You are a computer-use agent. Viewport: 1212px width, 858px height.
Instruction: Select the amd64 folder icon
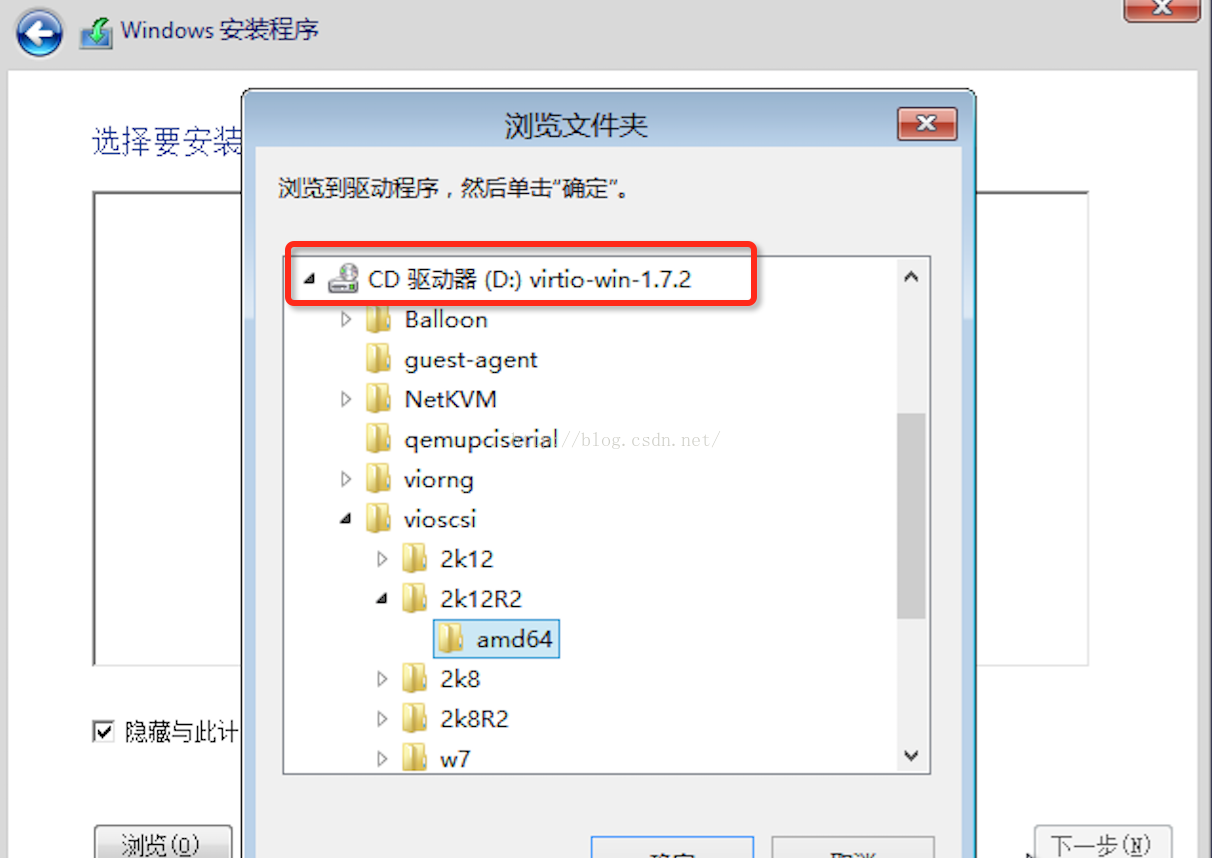450,639
